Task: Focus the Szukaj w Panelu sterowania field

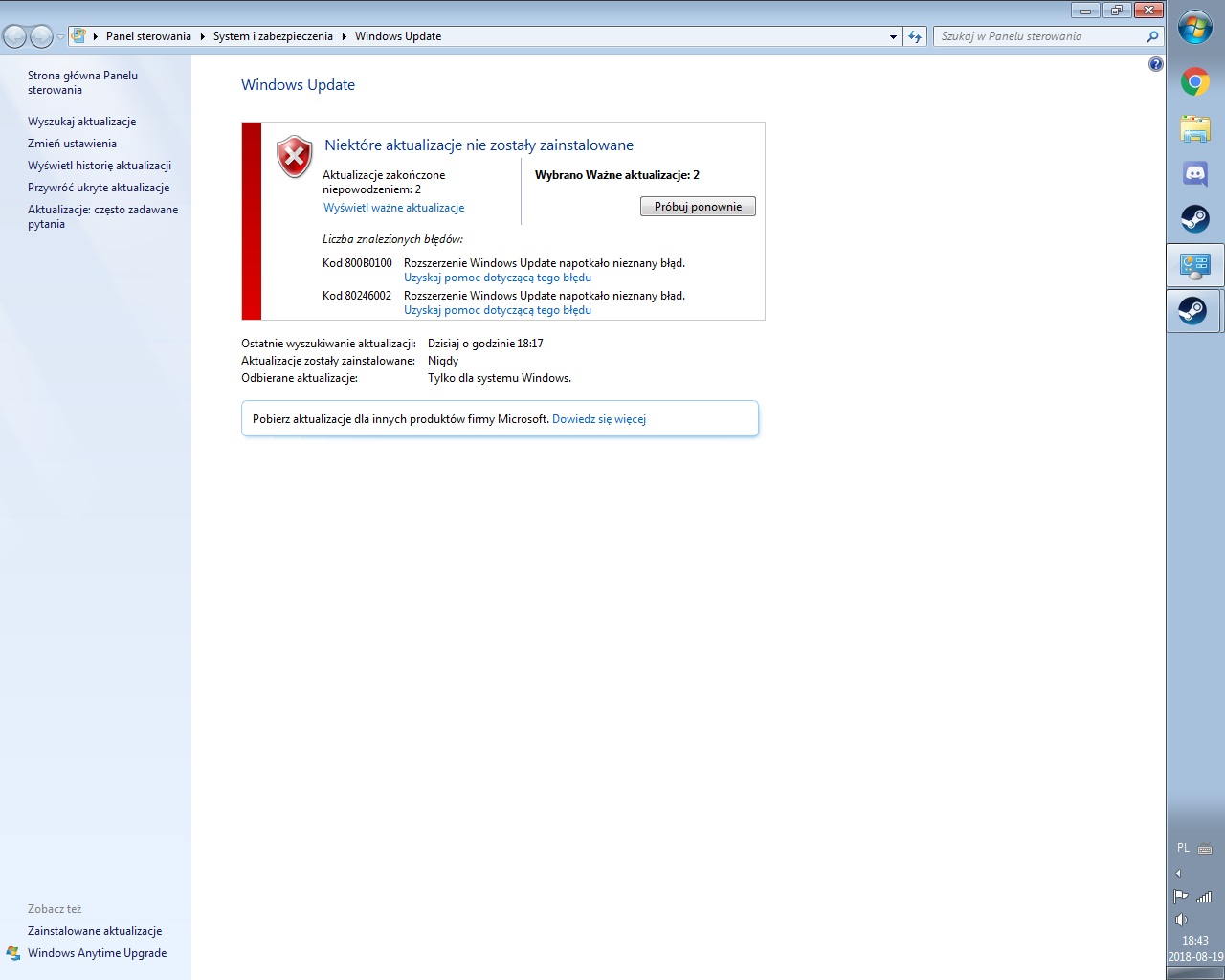Action: click(x=1041, y=36)
